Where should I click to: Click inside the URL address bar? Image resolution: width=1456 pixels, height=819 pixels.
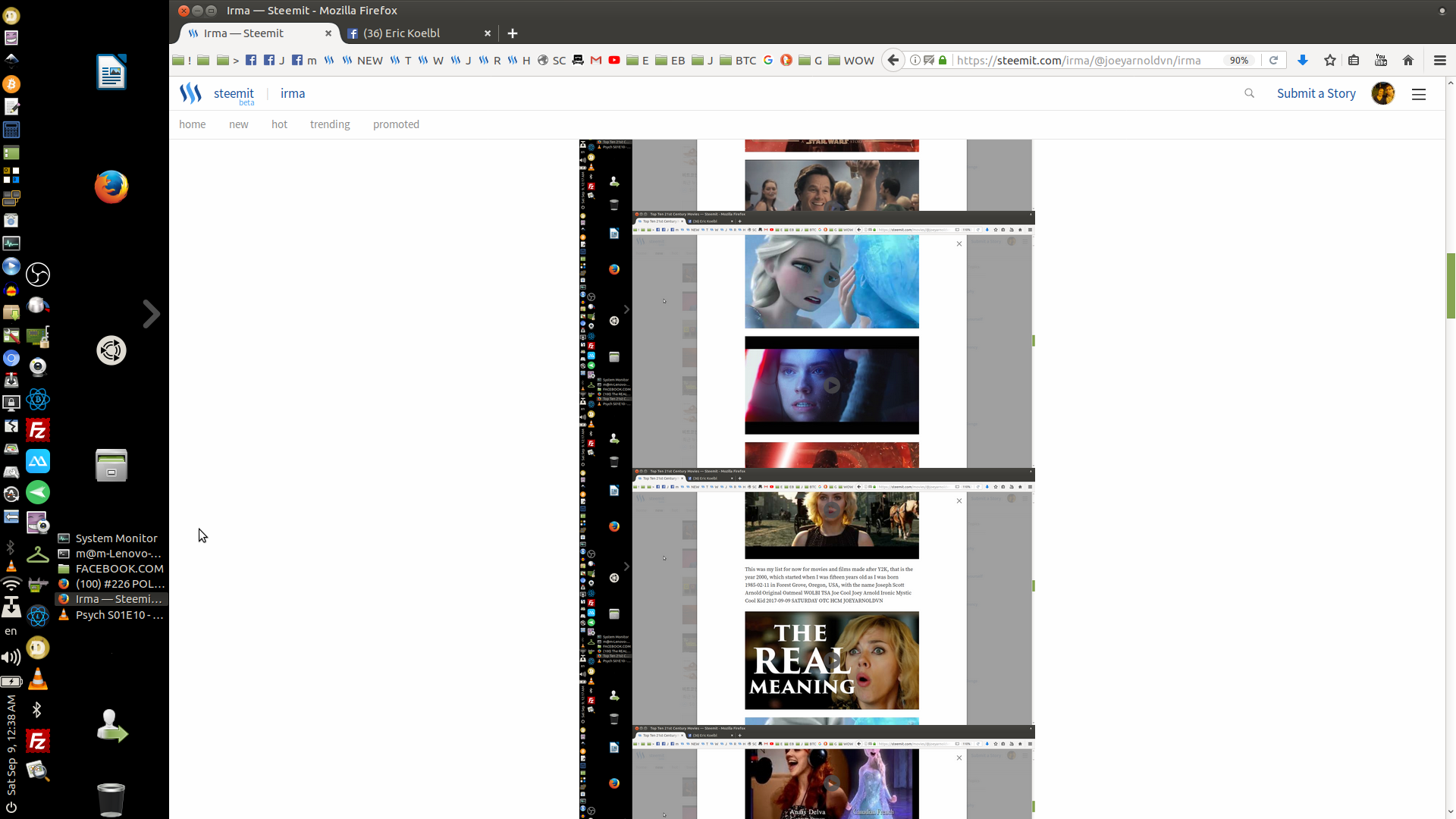[x=1077, y=60]
